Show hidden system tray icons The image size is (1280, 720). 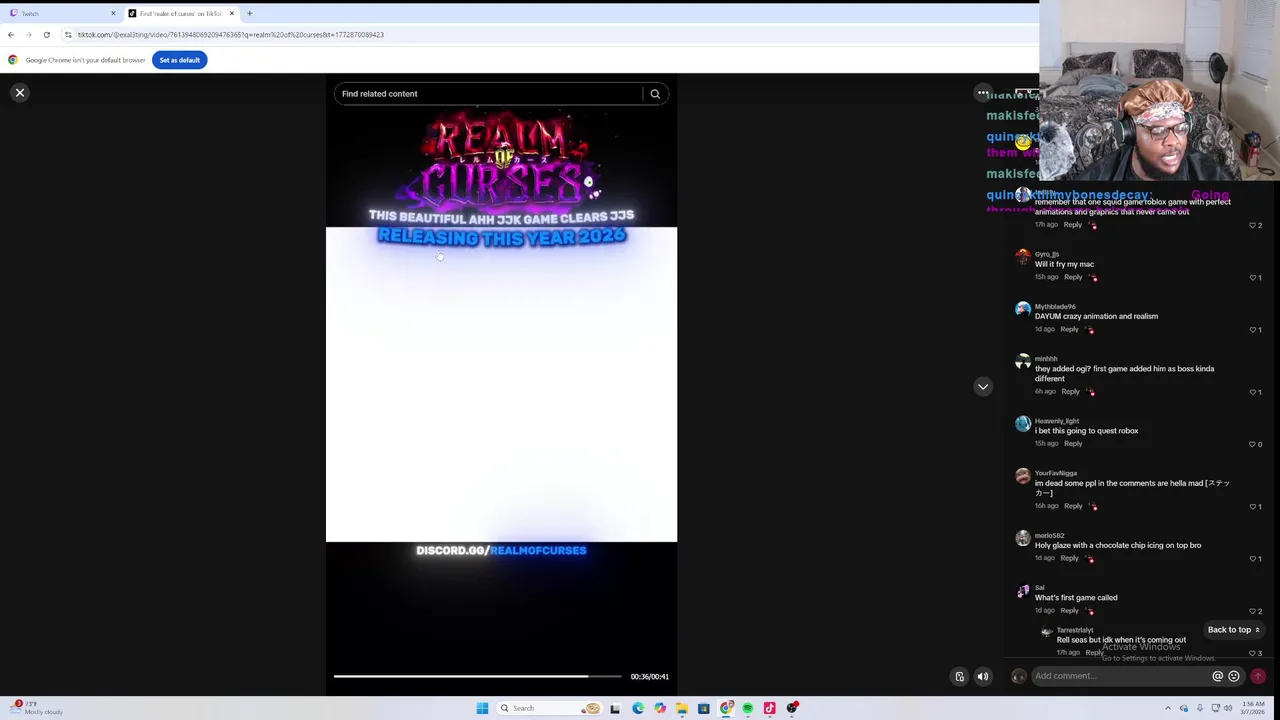pyautogui.click(x=1168, y=708)
